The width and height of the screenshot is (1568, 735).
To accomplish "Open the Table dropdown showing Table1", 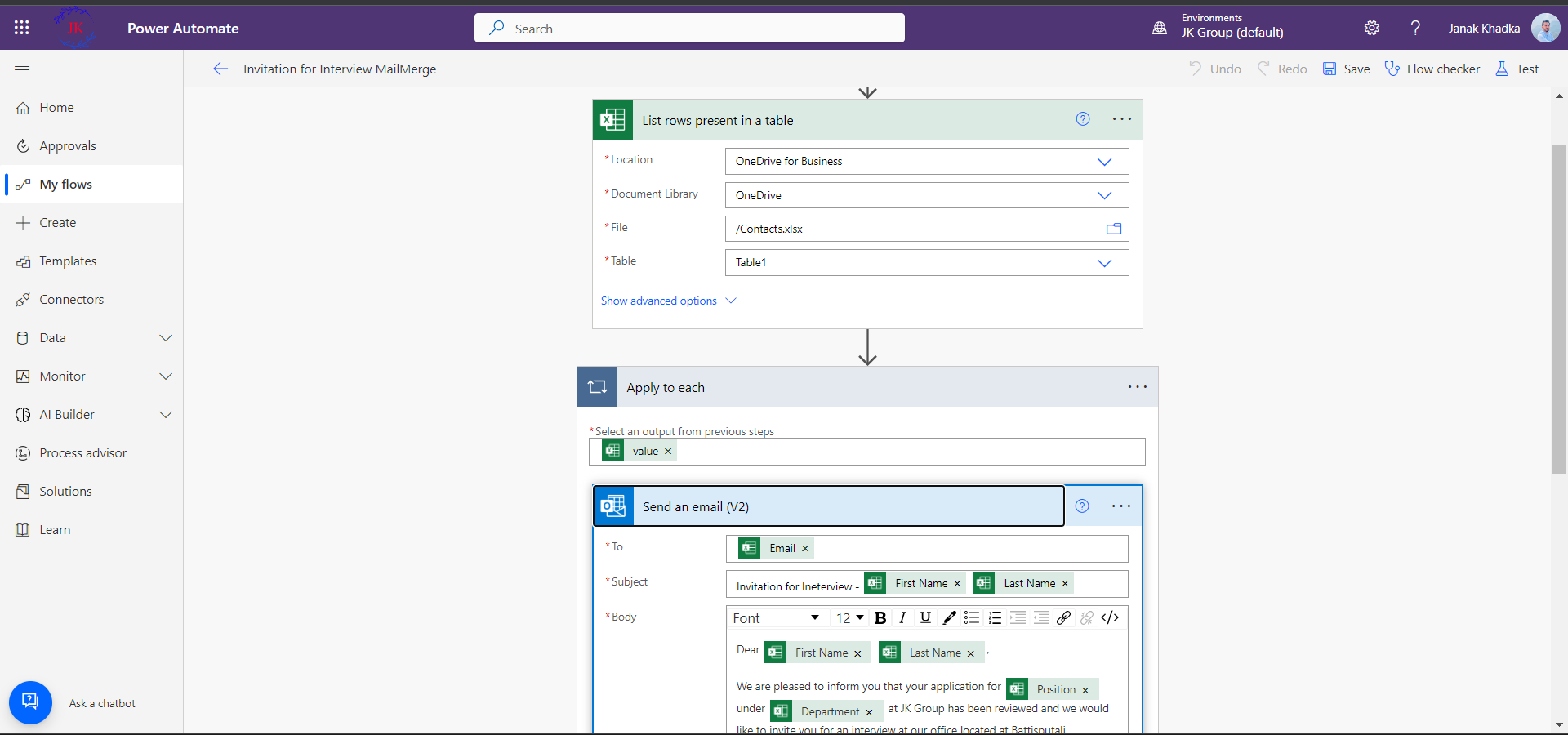I will [x=1104, y=262].
